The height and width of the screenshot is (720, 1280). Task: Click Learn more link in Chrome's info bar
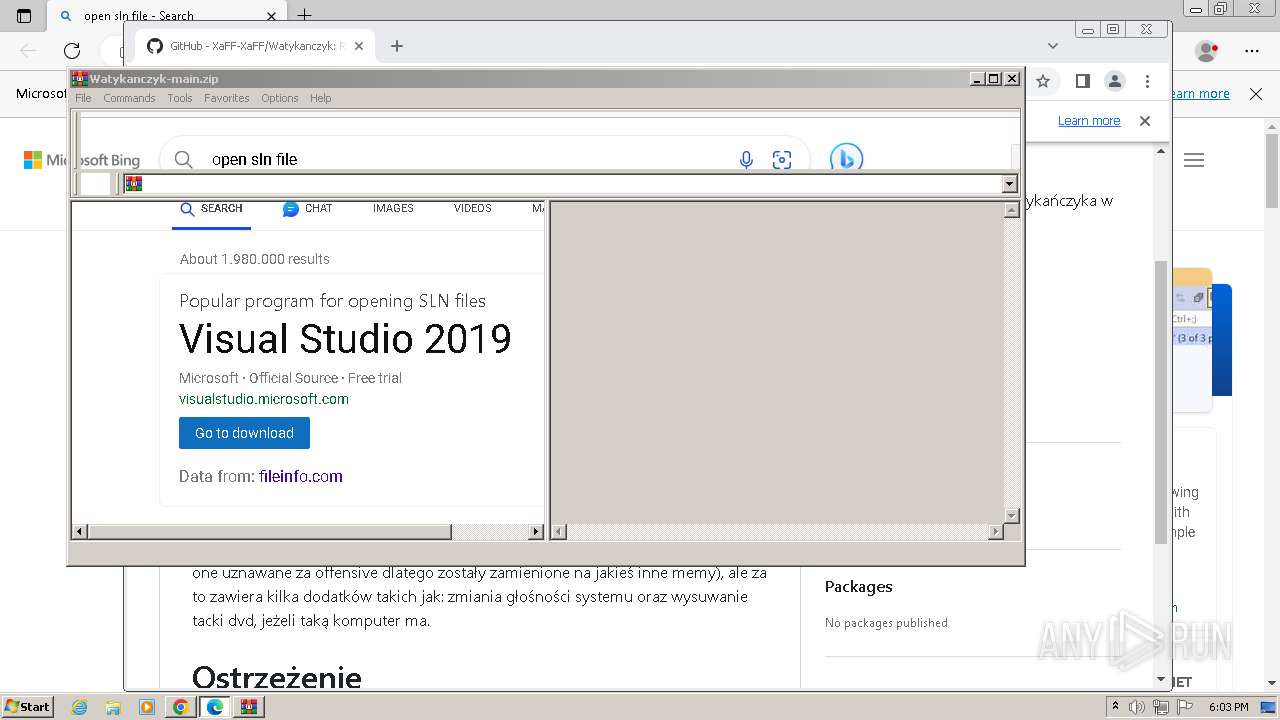click(1089, 121)
